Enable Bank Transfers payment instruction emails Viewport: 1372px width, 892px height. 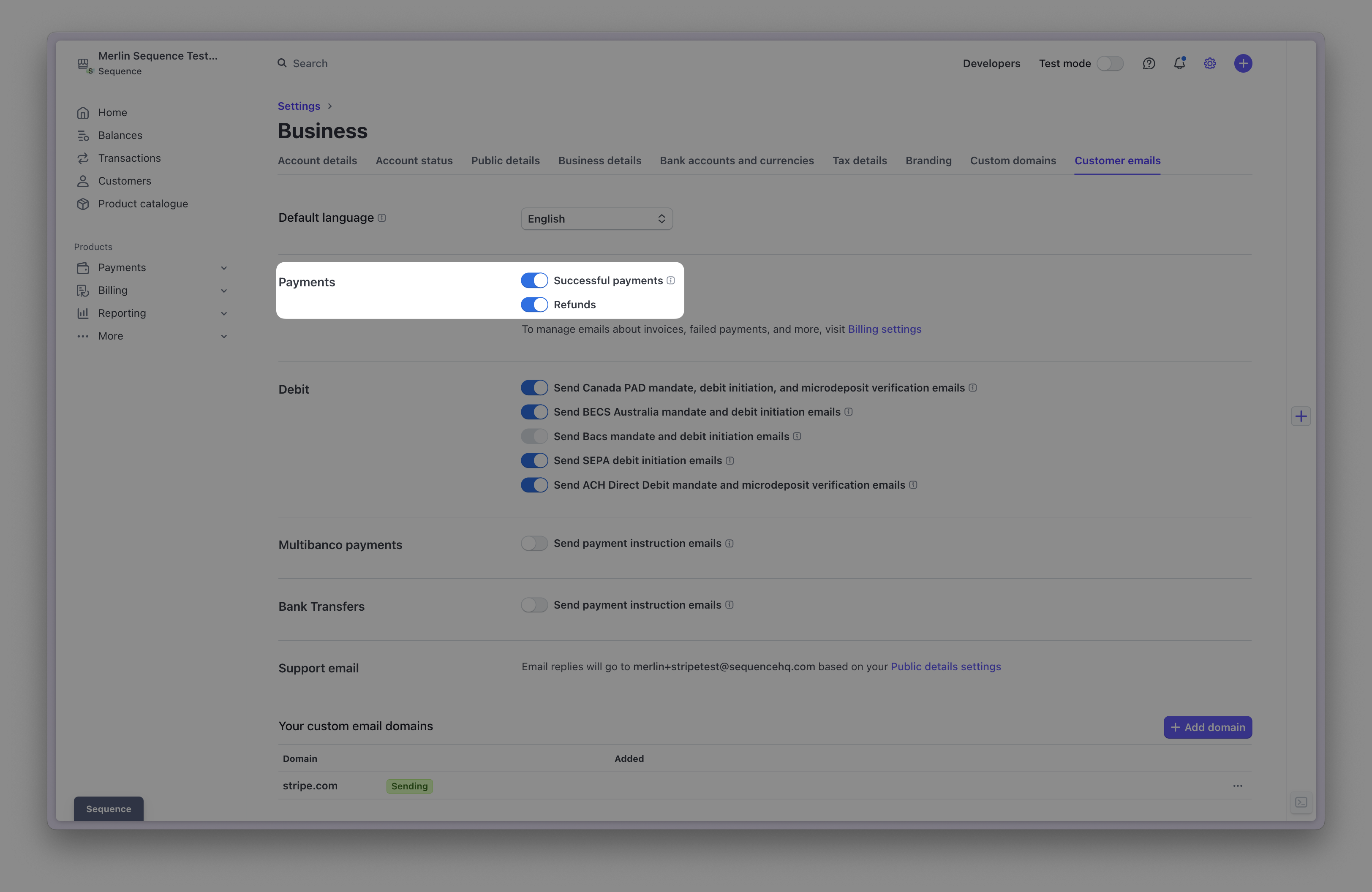(534, 605)
